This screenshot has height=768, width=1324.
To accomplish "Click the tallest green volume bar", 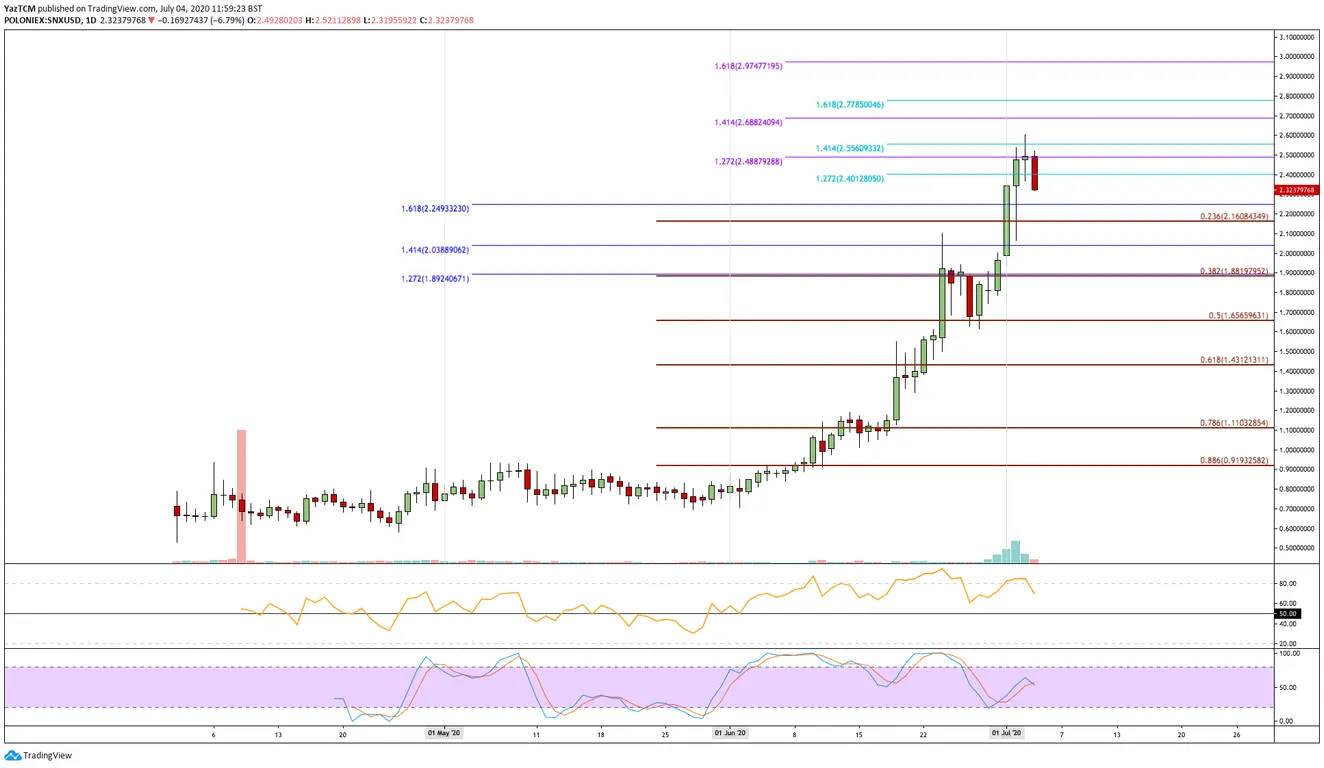I will click(x=1016, y=552).
